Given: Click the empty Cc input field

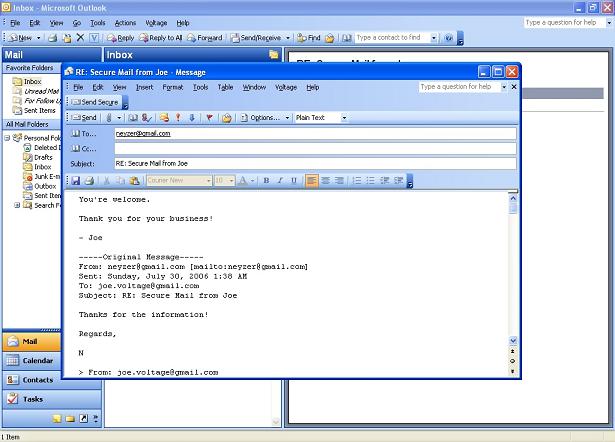Looking at the screenshot, I should coord(315,149).
